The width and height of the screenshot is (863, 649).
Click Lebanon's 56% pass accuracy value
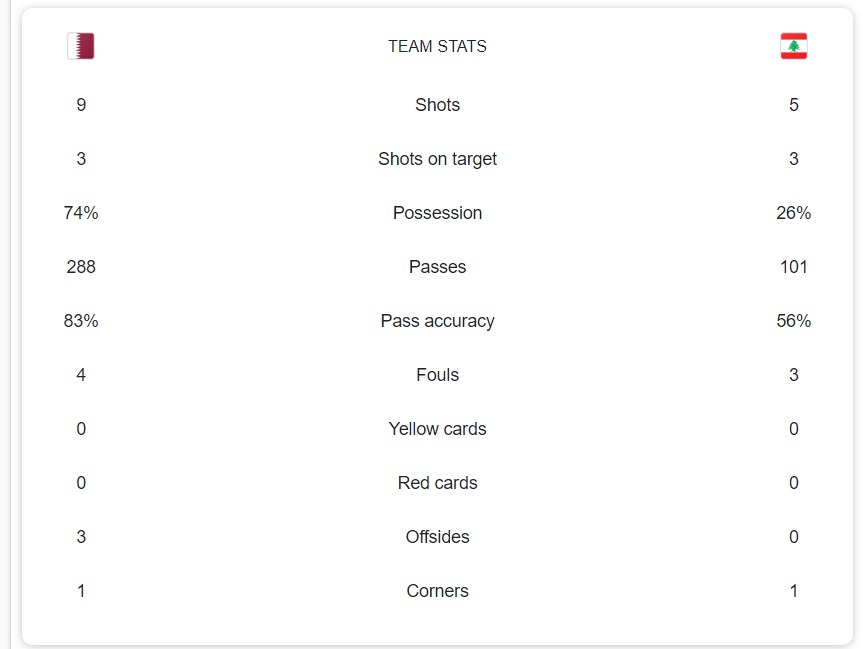click(793, 321)
